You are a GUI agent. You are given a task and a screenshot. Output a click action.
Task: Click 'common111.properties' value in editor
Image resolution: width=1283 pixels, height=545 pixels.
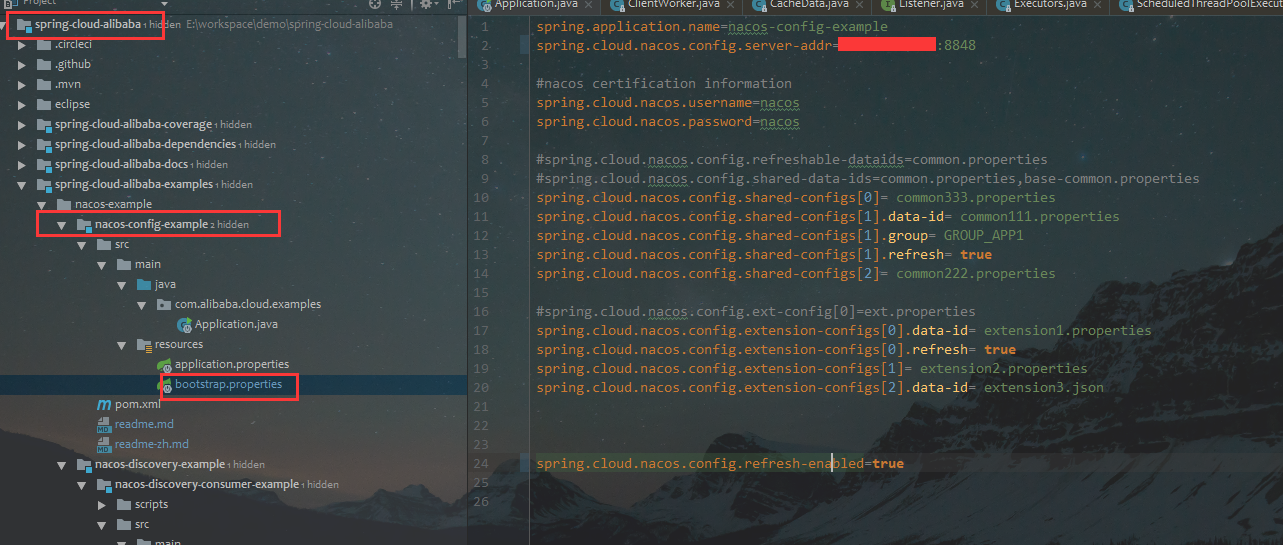tap(1040, 216)
